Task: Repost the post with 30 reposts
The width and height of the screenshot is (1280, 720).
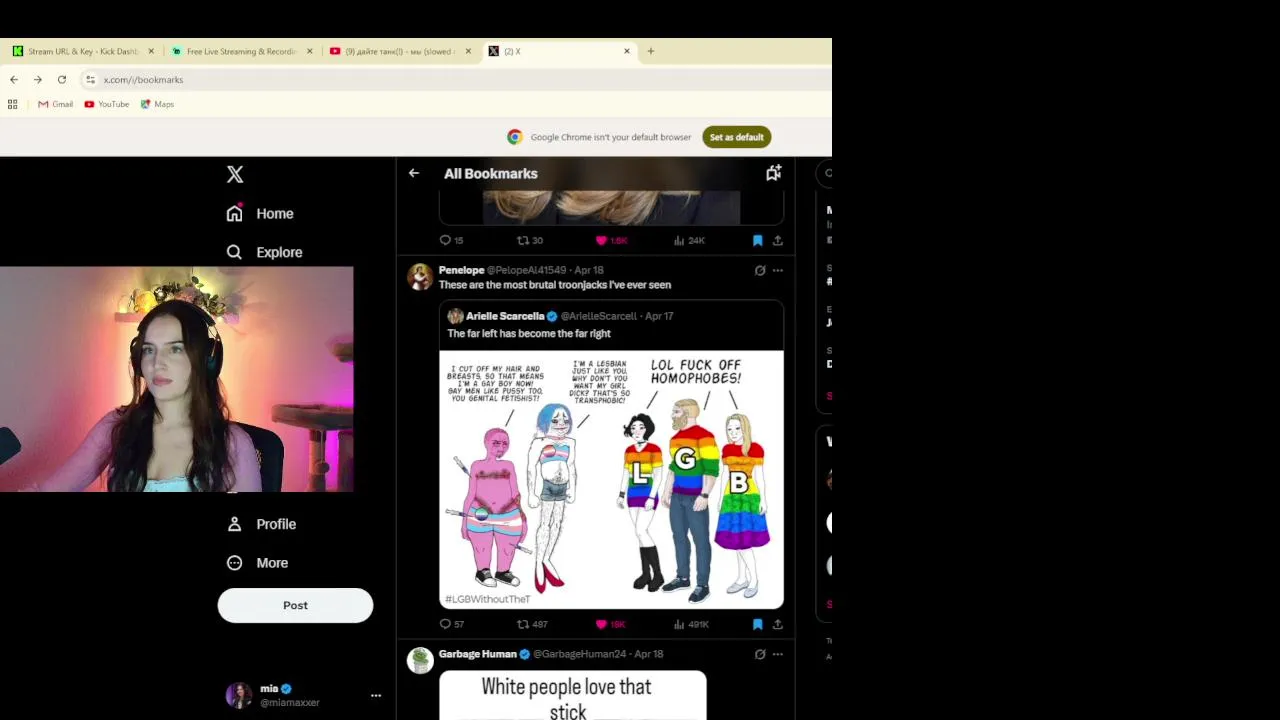Action: (530, 240)
